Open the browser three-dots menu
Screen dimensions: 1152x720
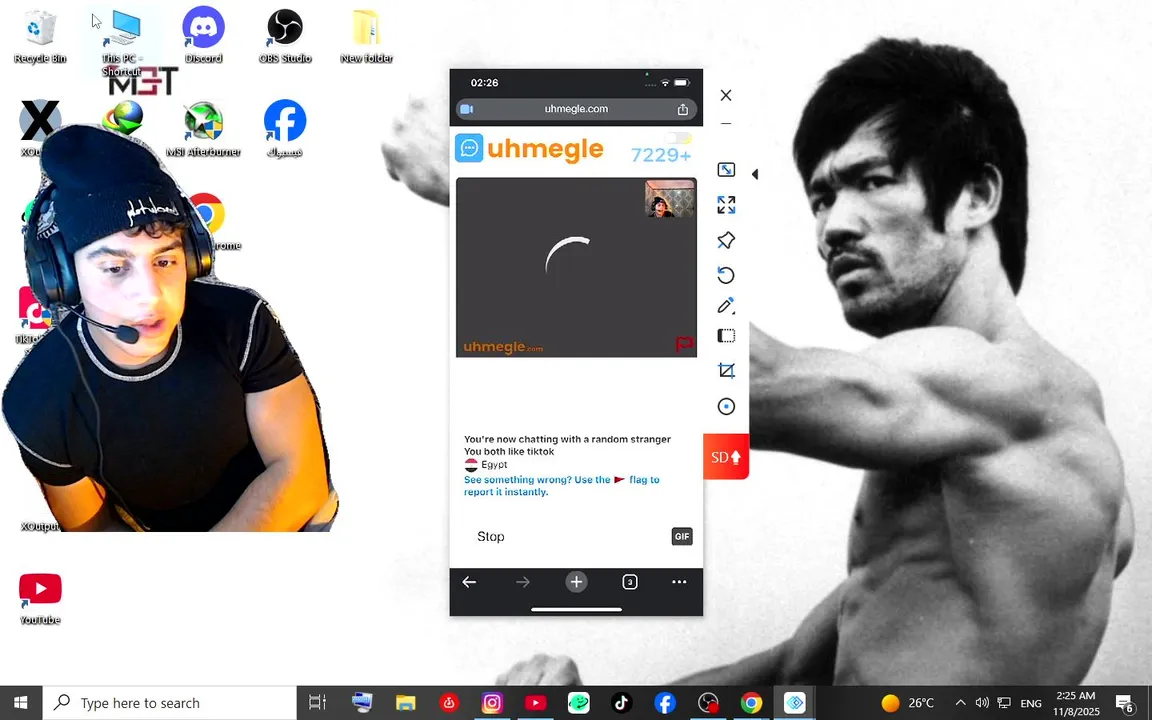(x=679, y=582)
